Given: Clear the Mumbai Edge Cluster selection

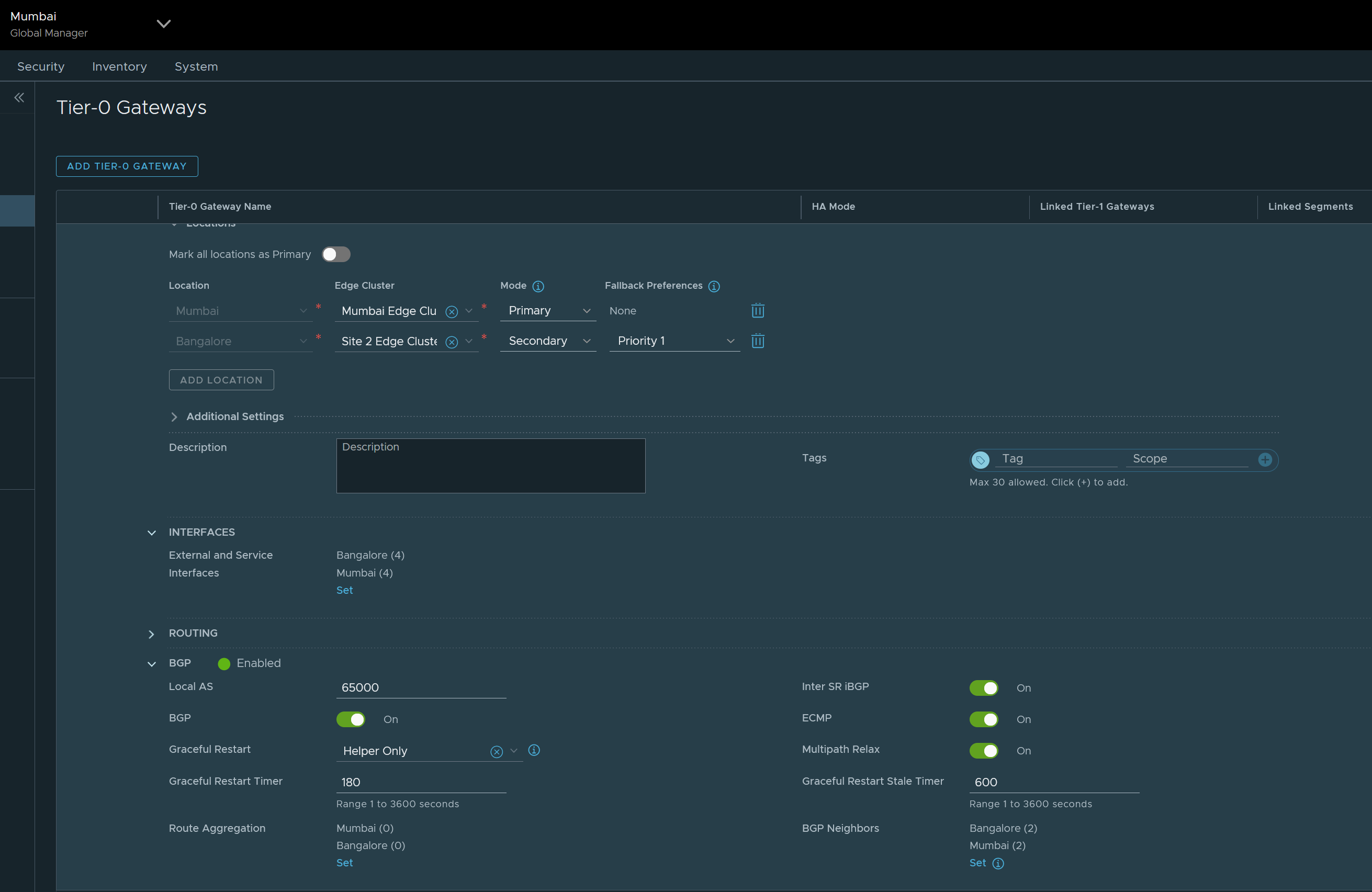Looking at the screenshot, I should click(452, 312).
